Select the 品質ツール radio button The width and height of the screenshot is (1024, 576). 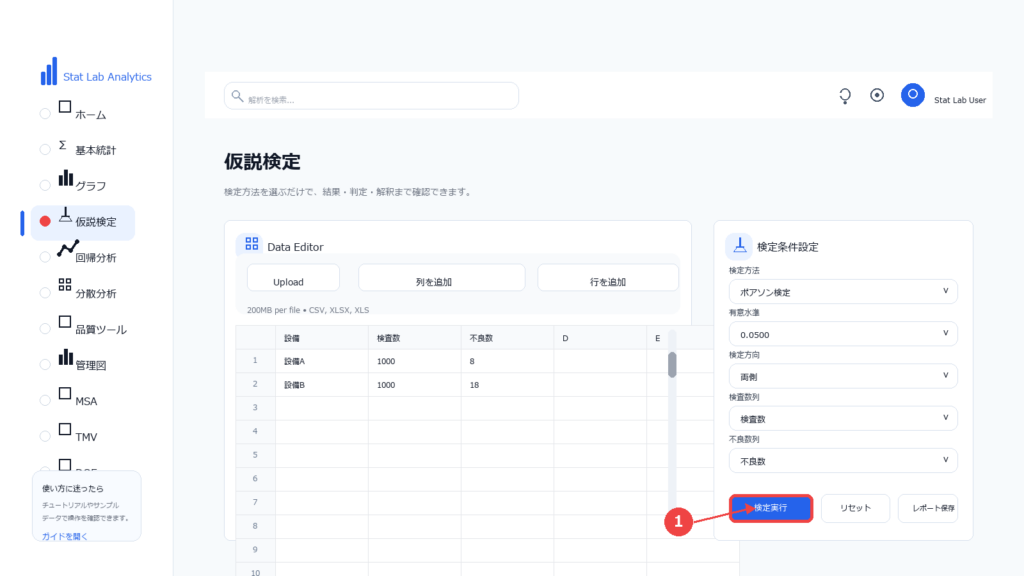click(45, 329)
